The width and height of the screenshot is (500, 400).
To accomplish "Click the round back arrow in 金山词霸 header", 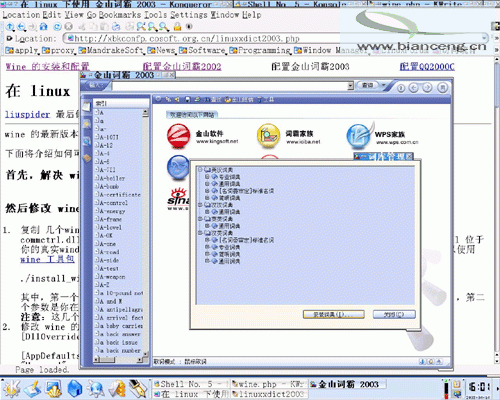I will tap(414, 88).
